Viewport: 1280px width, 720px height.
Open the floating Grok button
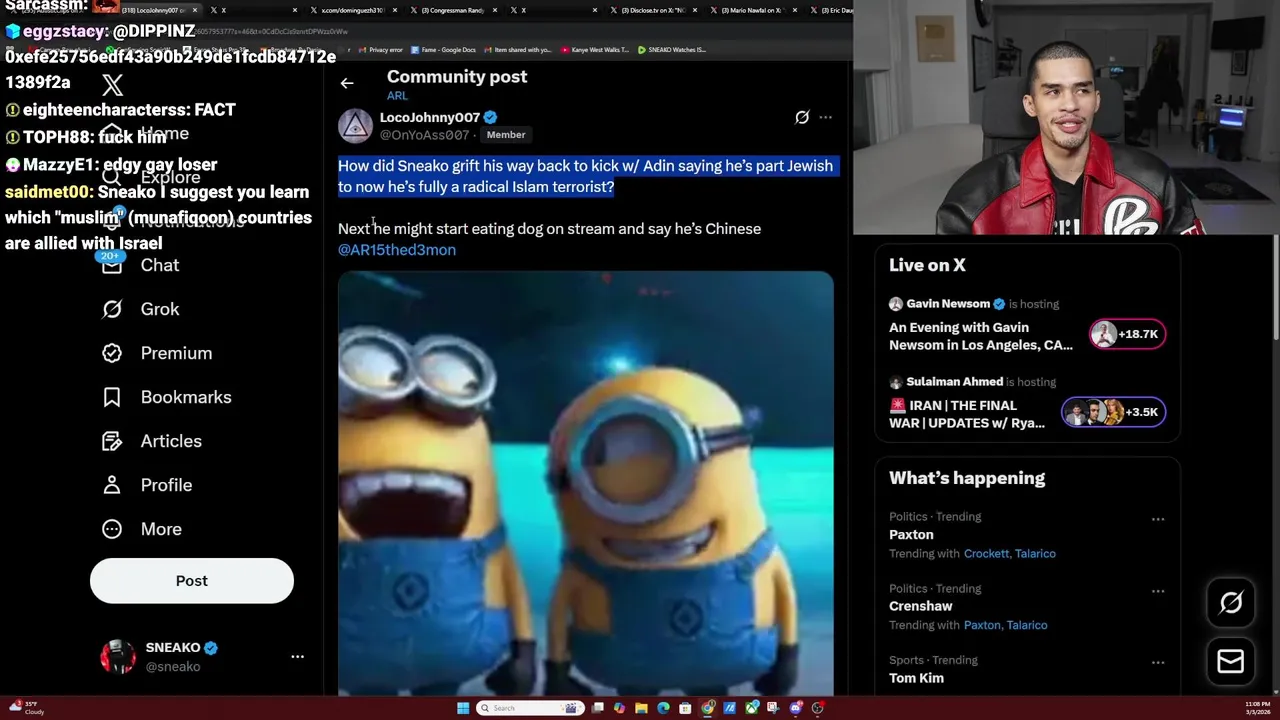click(x=1231, y=603)
